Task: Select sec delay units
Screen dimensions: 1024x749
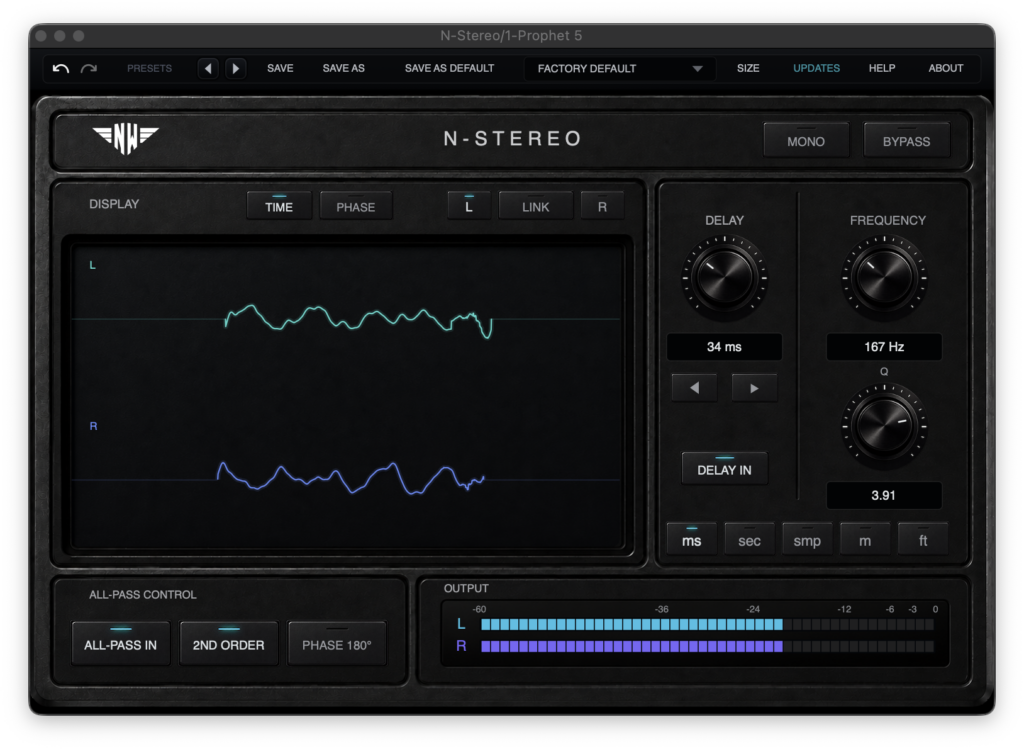Action: [x=749, y=539]
